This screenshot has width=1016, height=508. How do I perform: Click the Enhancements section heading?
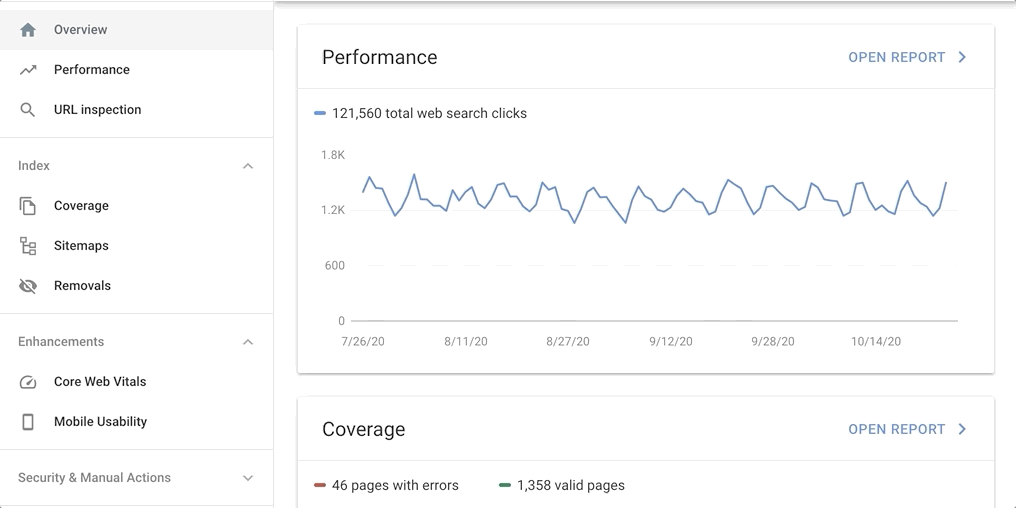61,341
